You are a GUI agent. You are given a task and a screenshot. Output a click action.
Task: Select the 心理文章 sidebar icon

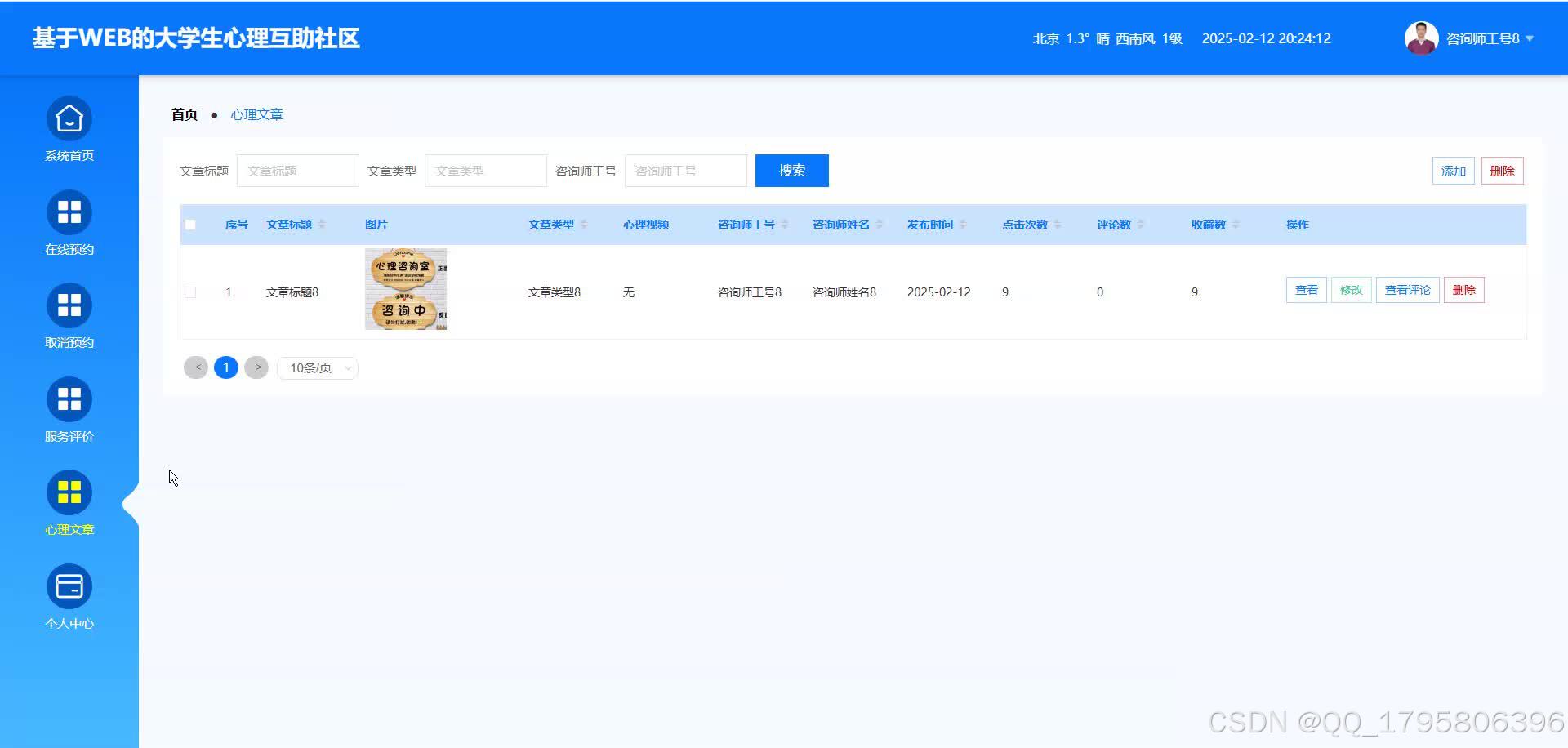[69, 502]
